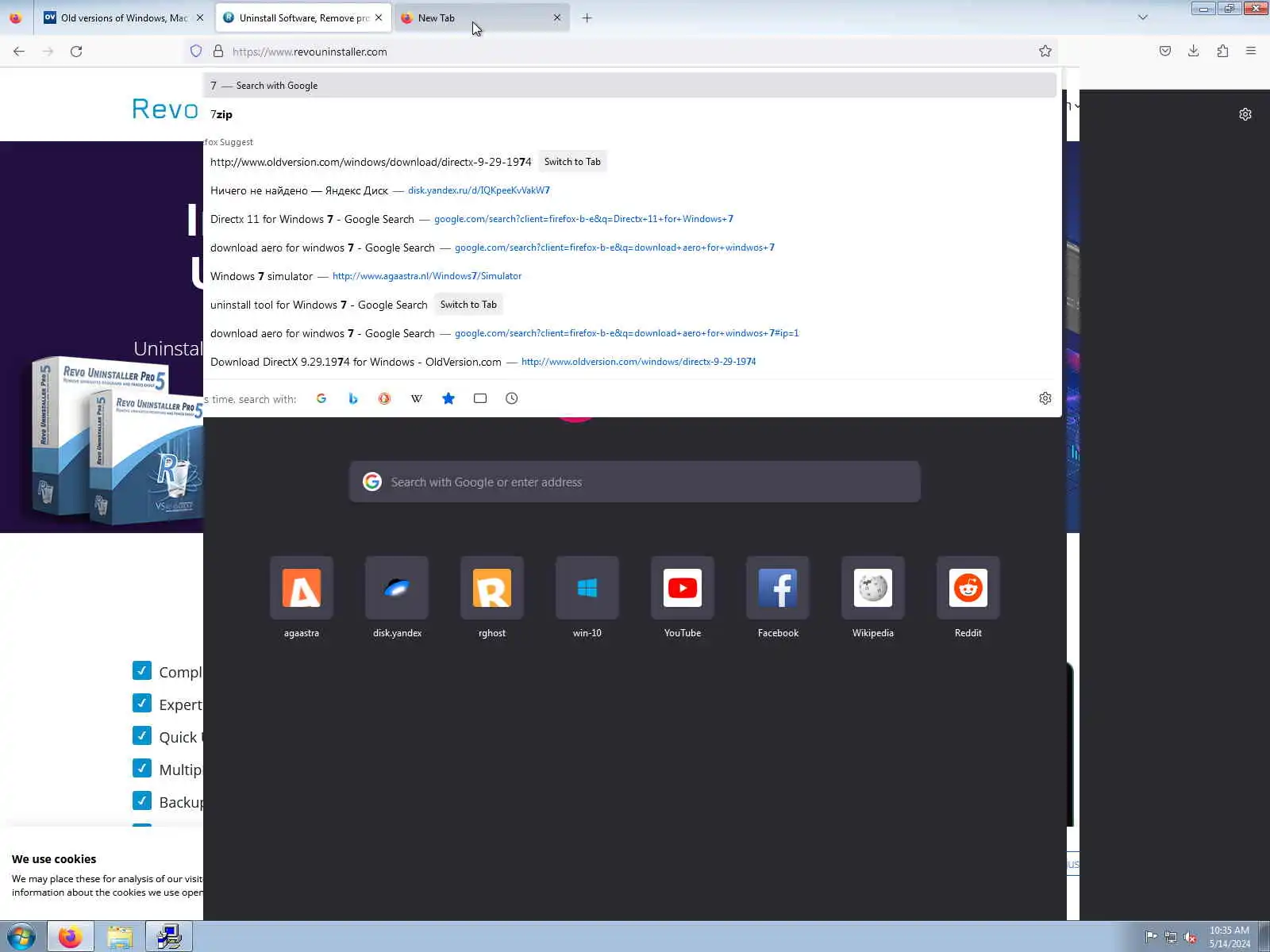This screenshot has width=1270, height=952.
Task: Close the Uninstall Software tab
Action: [379, 17]
